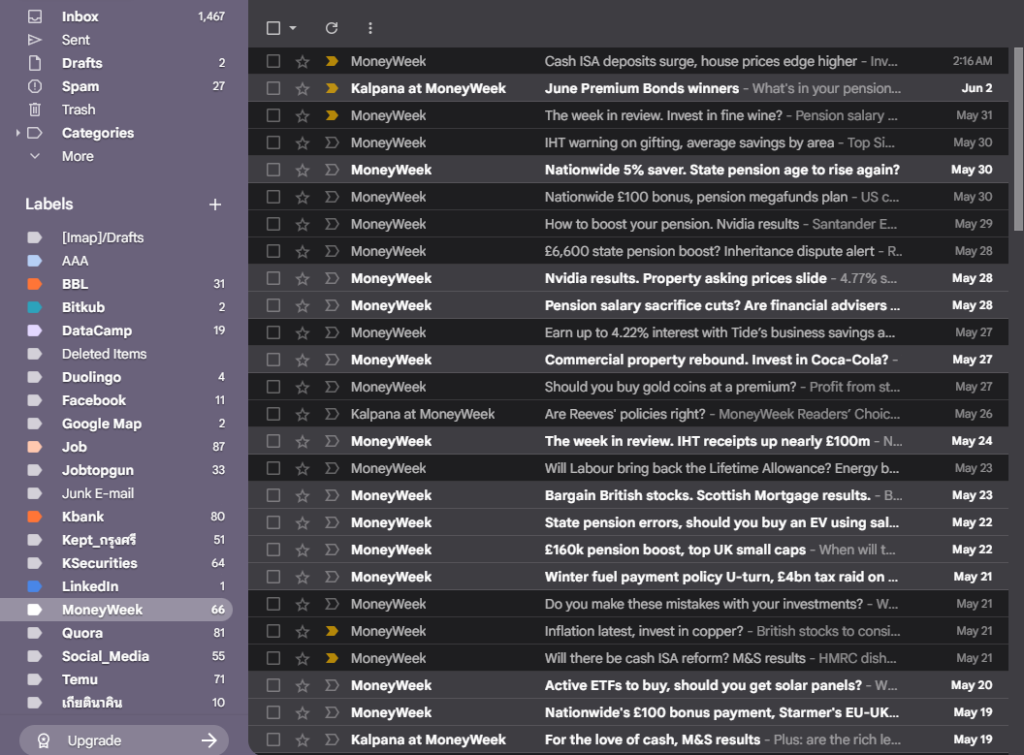Open the Jobtopgun label
Viewport: 1024px width, 755px height.
pyautogui.click(x=116, y=470)
